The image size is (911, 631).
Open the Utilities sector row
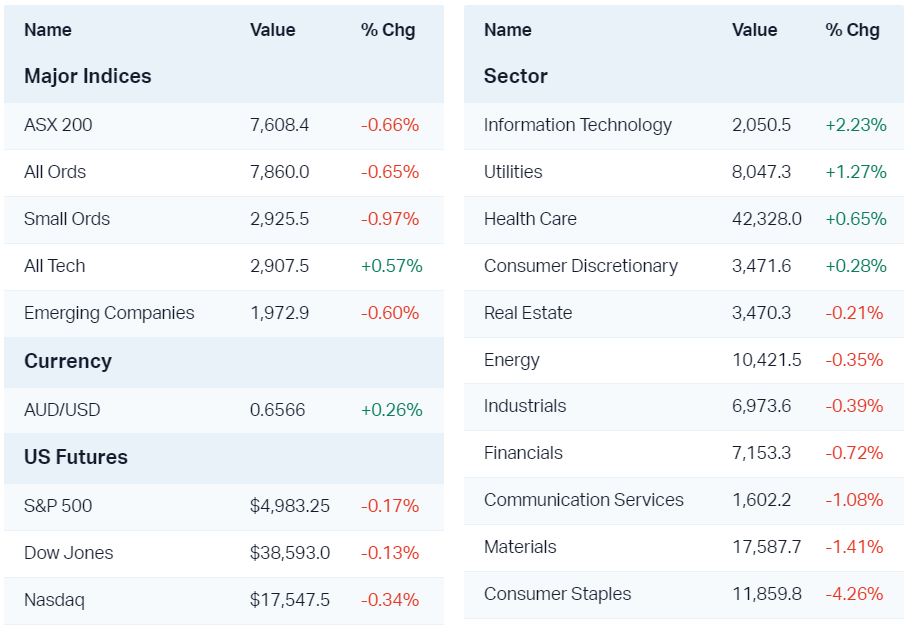coord(513,172)
